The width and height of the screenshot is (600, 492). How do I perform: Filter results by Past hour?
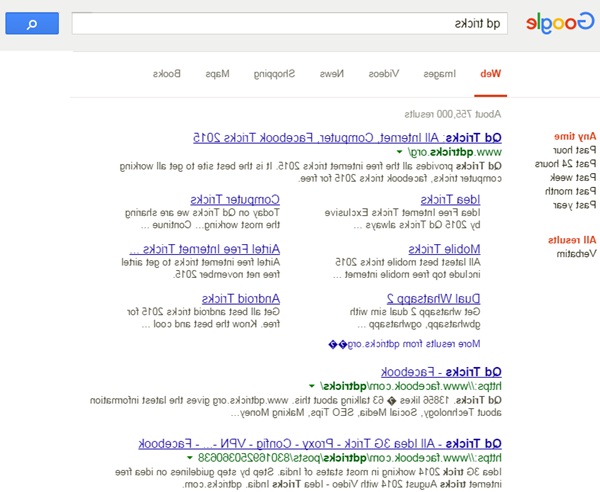pyautogui.click(x=577, y=149)
